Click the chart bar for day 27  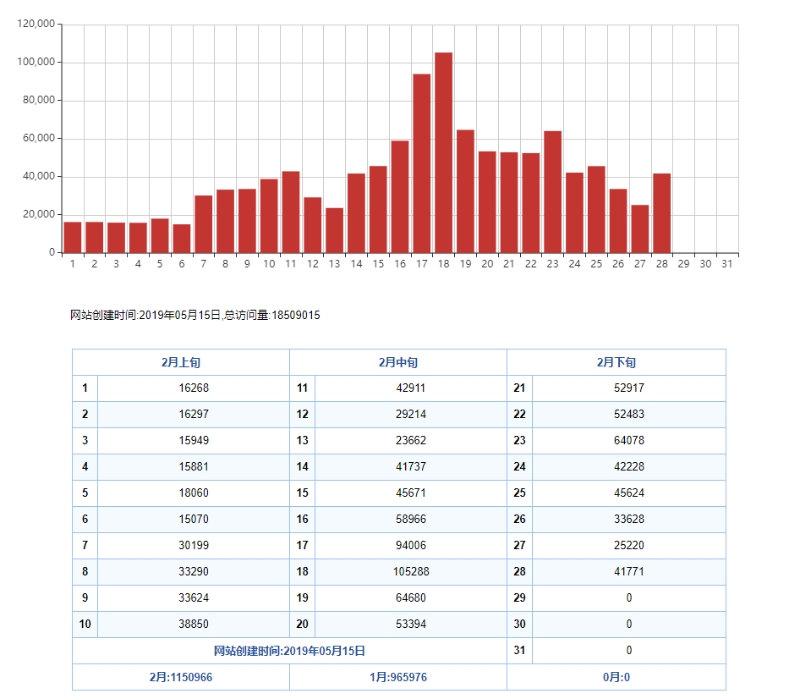(x=640, y=229)
